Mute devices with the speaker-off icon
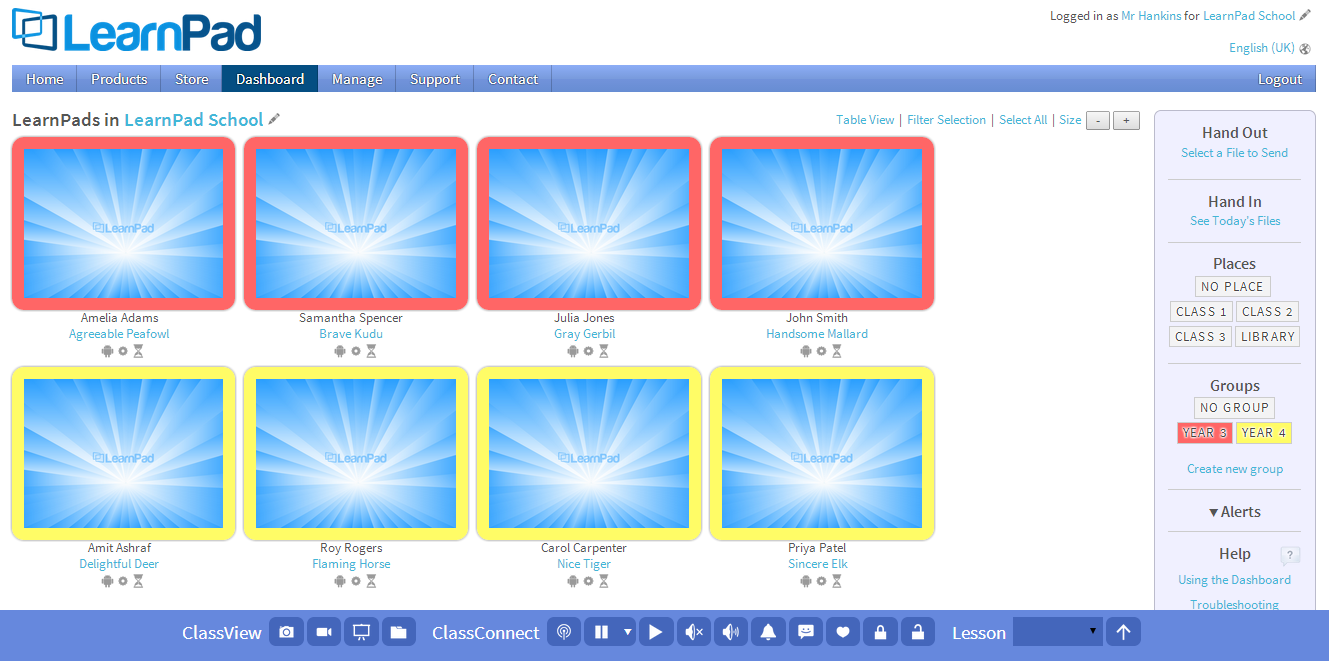 coord(694,632)
